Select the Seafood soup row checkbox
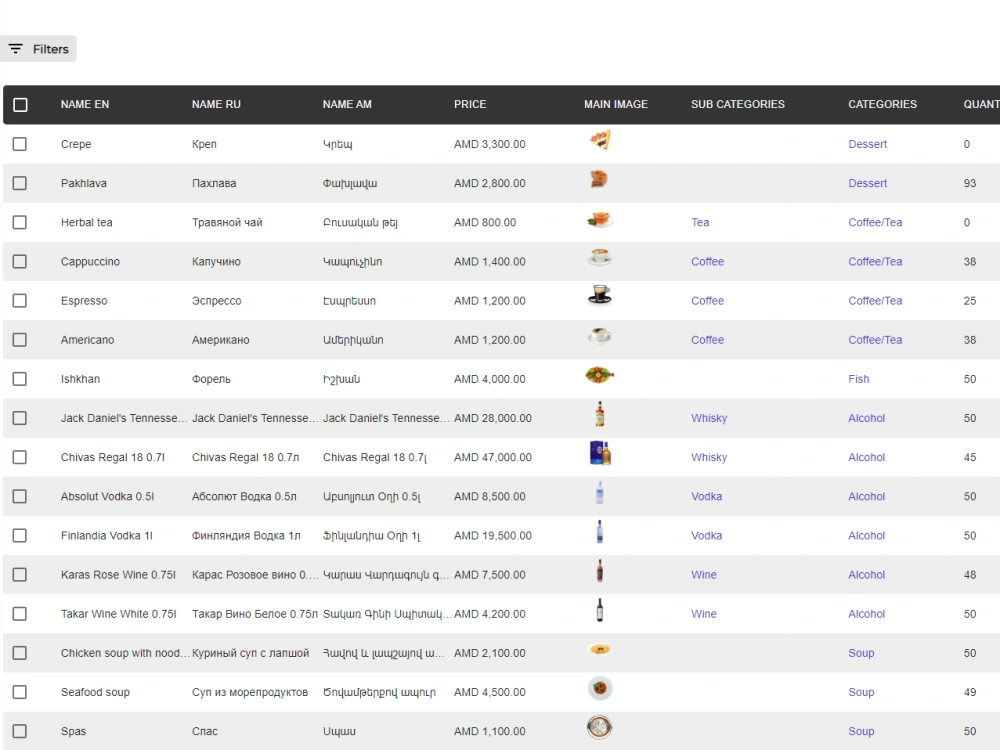The width and height of the screenshot is (1000, 750). [20, 692]
